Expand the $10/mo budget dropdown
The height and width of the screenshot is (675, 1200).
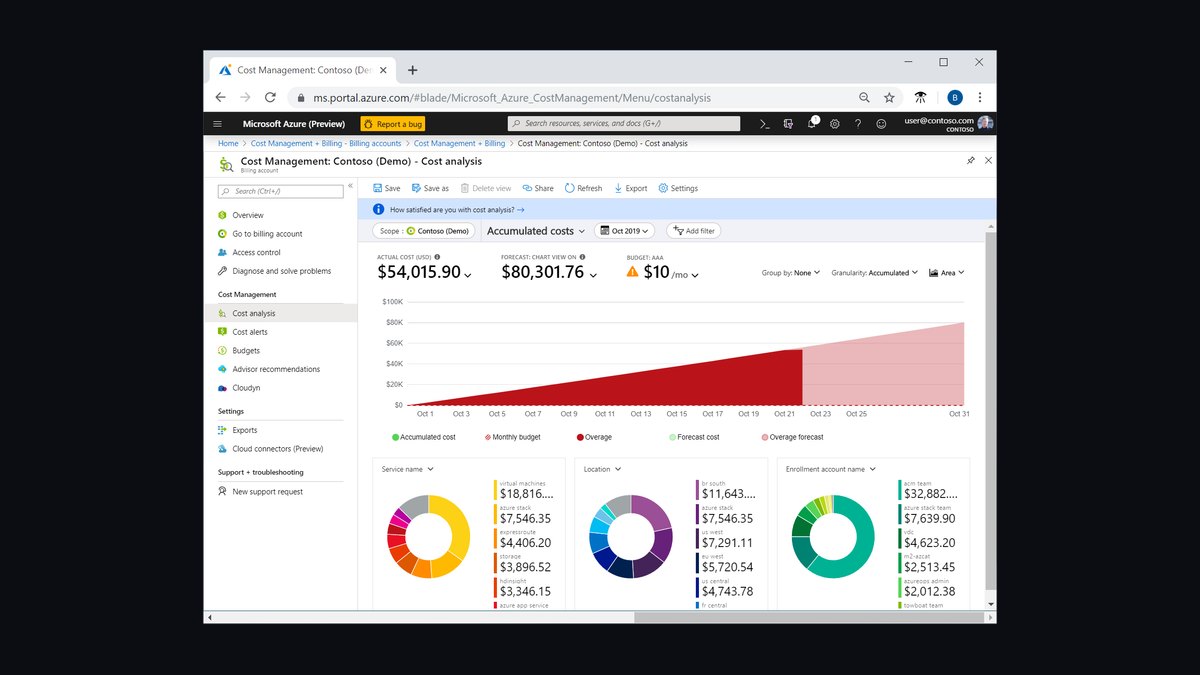click(694, 275)
